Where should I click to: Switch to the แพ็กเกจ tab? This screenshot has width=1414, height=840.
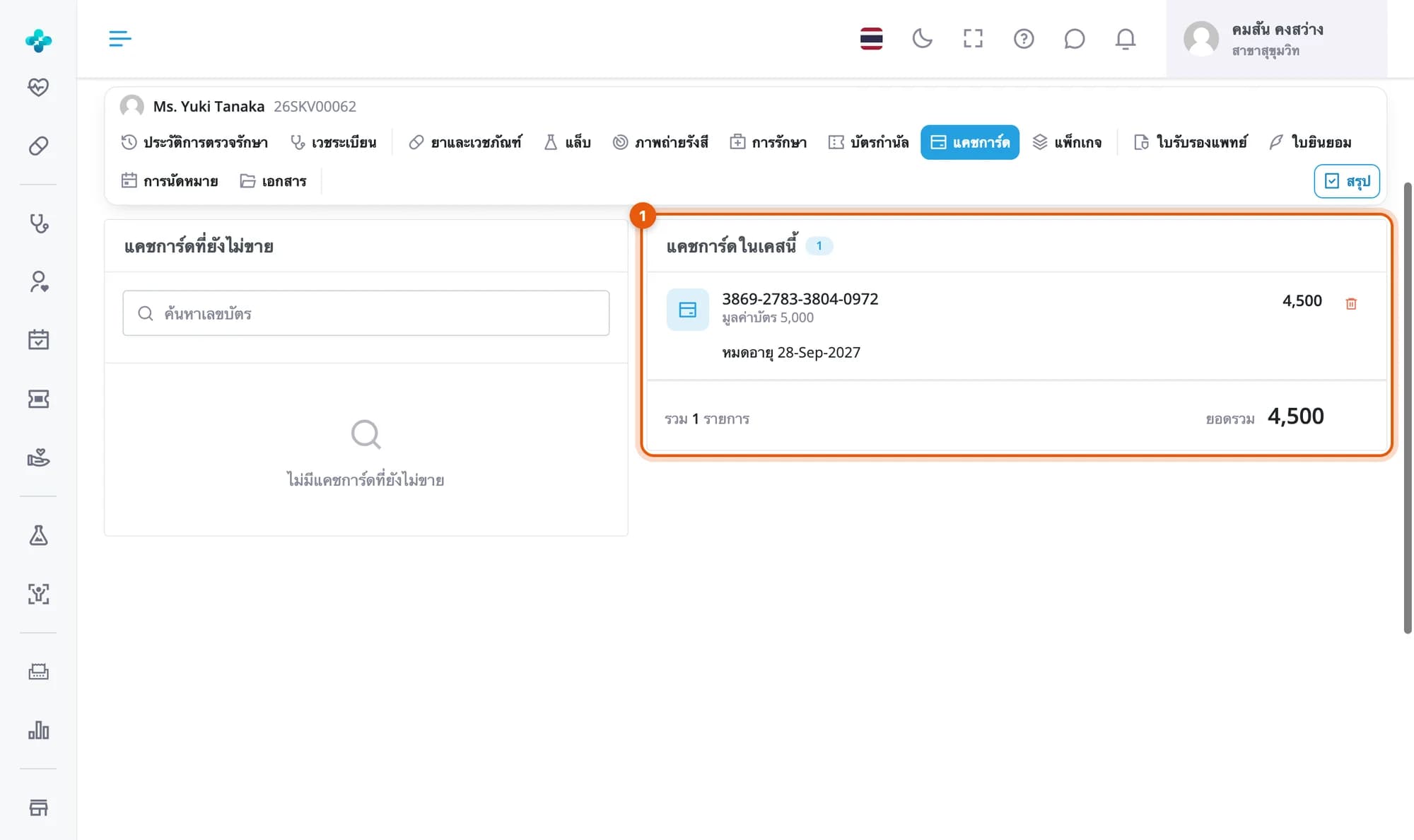(1067, 142)
